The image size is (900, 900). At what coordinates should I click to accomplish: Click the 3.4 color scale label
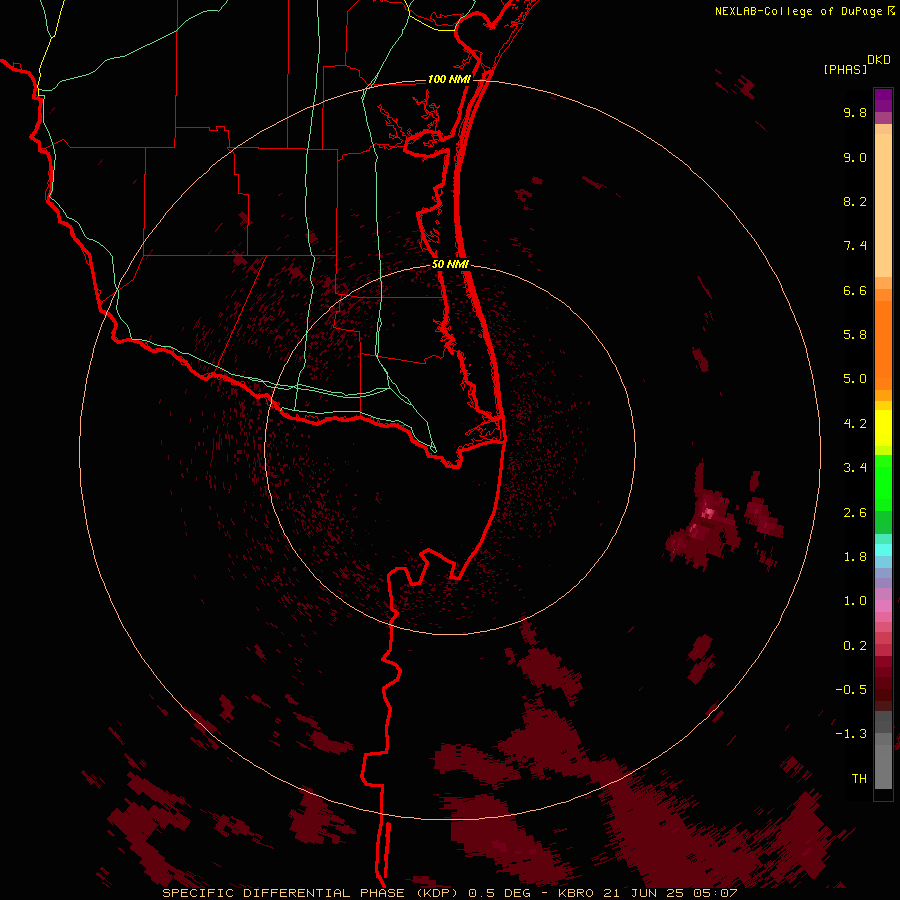click(855, 468)
